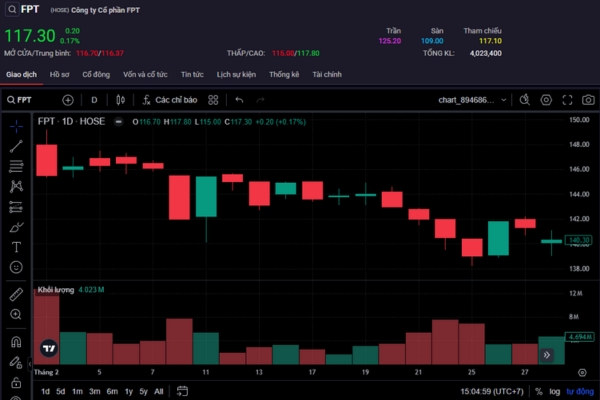Click the 15:04:59 (UTC+7) timezone selector
The height and width of the screenshot is (400, 600).
tap(492, 391)
